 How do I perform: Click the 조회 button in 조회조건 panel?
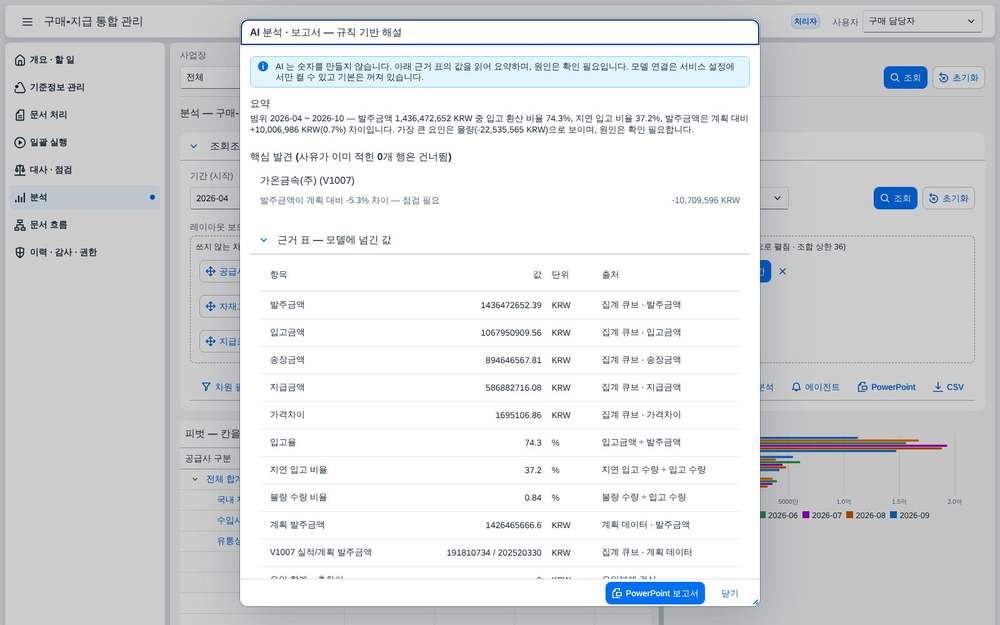tap(895, 198)
